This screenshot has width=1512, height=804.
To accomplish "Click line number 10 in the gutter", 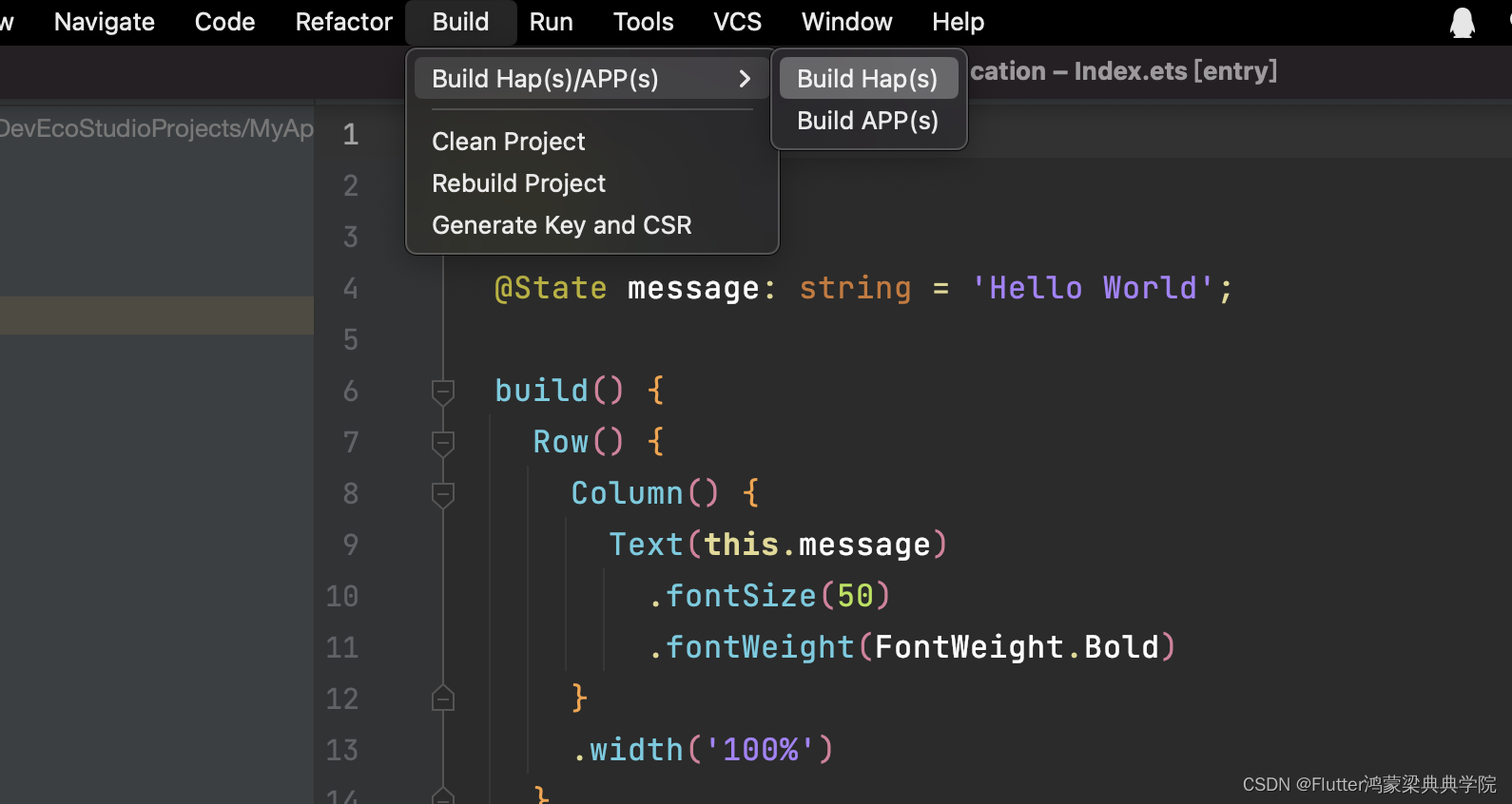I will pyautogui.click(x=341, y=596).
